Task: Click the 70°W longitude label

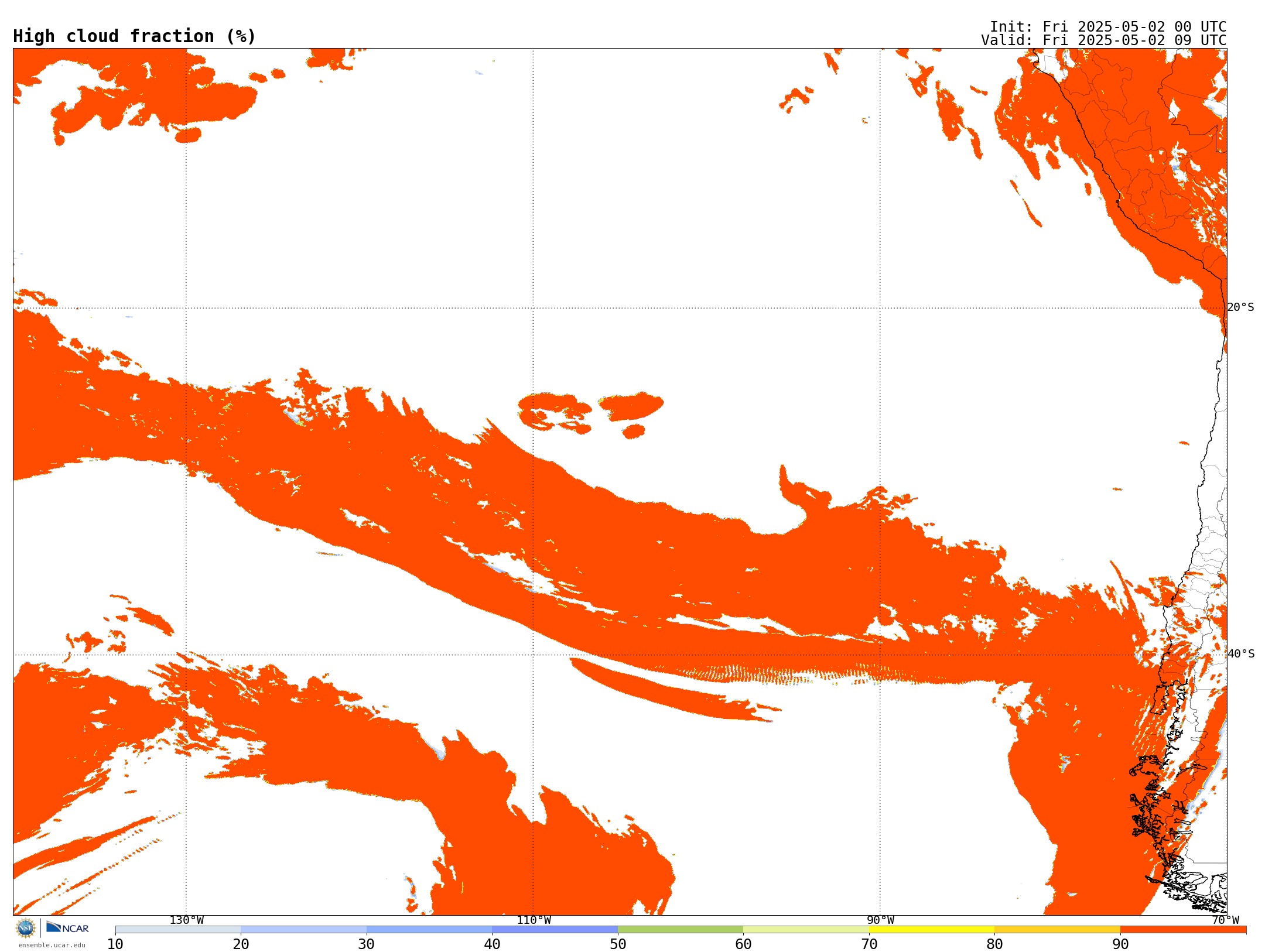Action: click(x=1225, y=920)
